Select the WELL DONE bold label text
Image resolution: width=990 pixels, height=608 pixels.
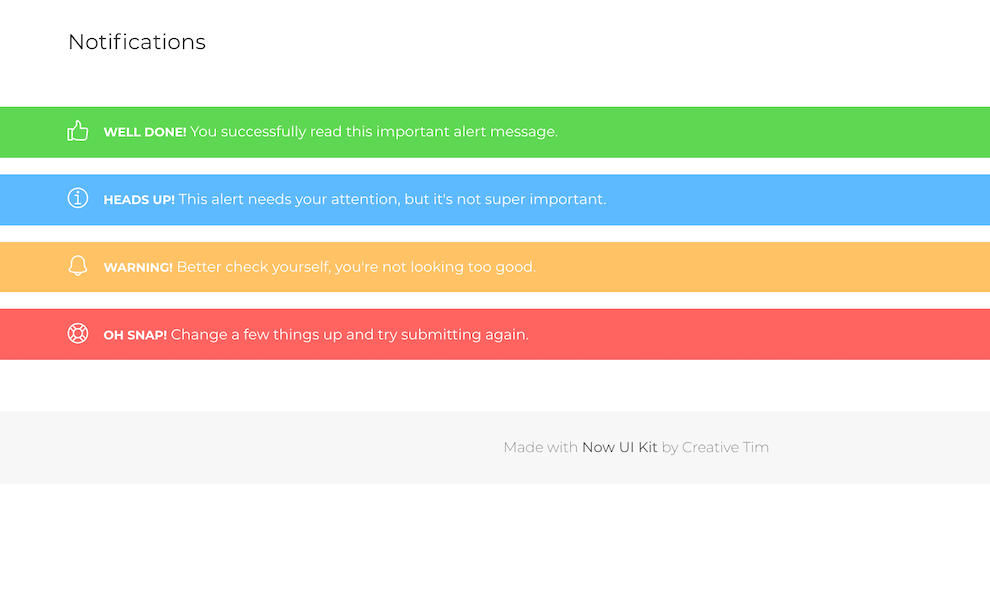(144, 131)
